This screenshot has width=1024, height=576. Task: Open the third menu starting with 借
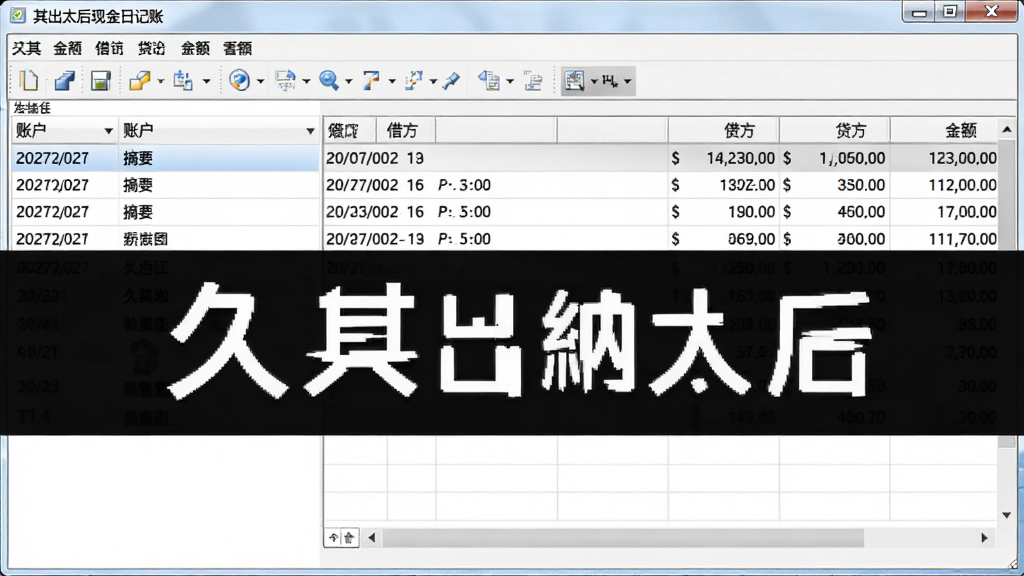pos(110,48)
